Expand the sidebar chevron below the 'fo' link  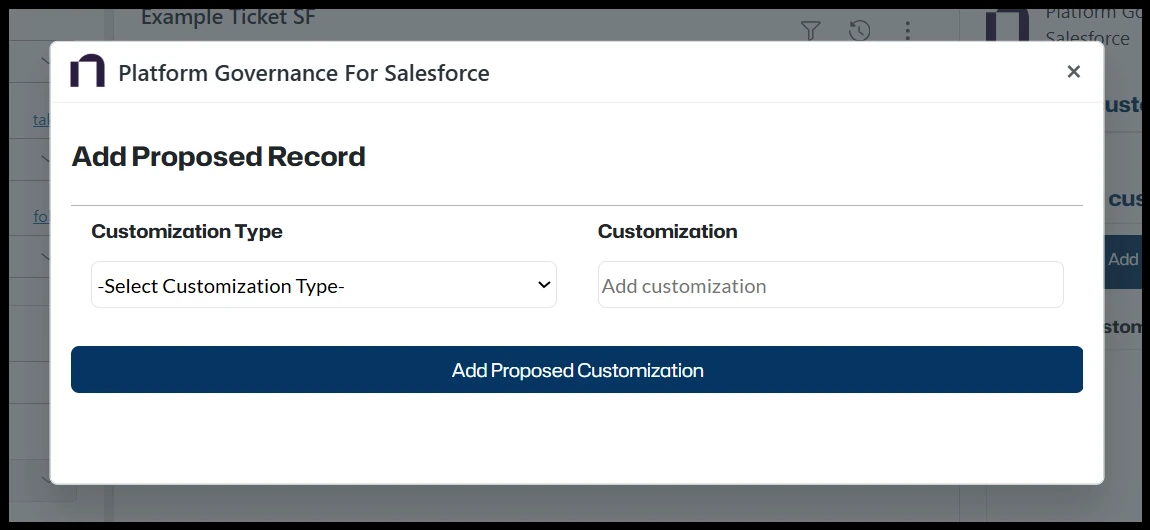click(x=46, y=254)
